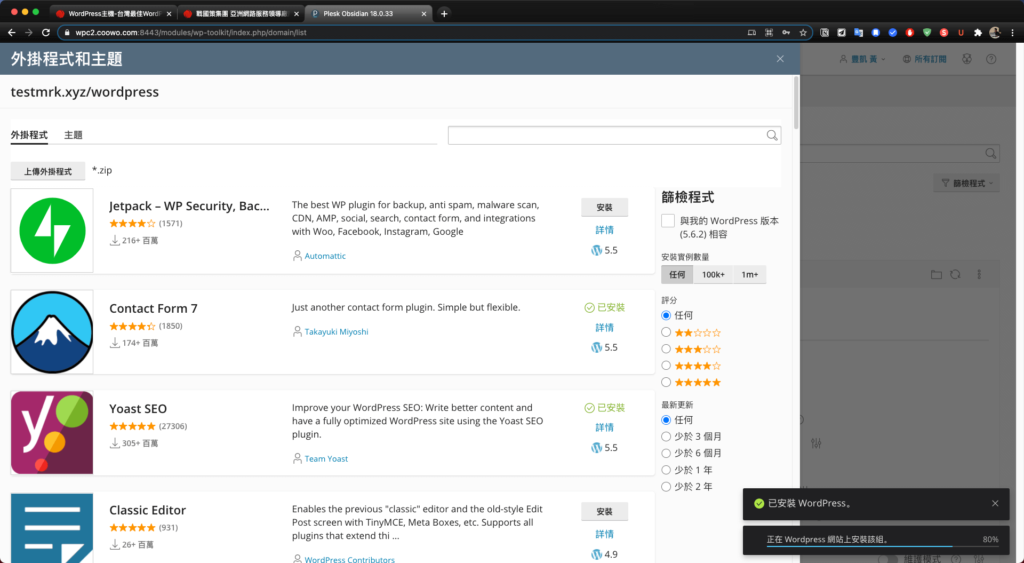This screenshot has height=563, width=1024.
Task: Click the password key icon in address bar
Action: pyautogui.click(x=786, y=32)
